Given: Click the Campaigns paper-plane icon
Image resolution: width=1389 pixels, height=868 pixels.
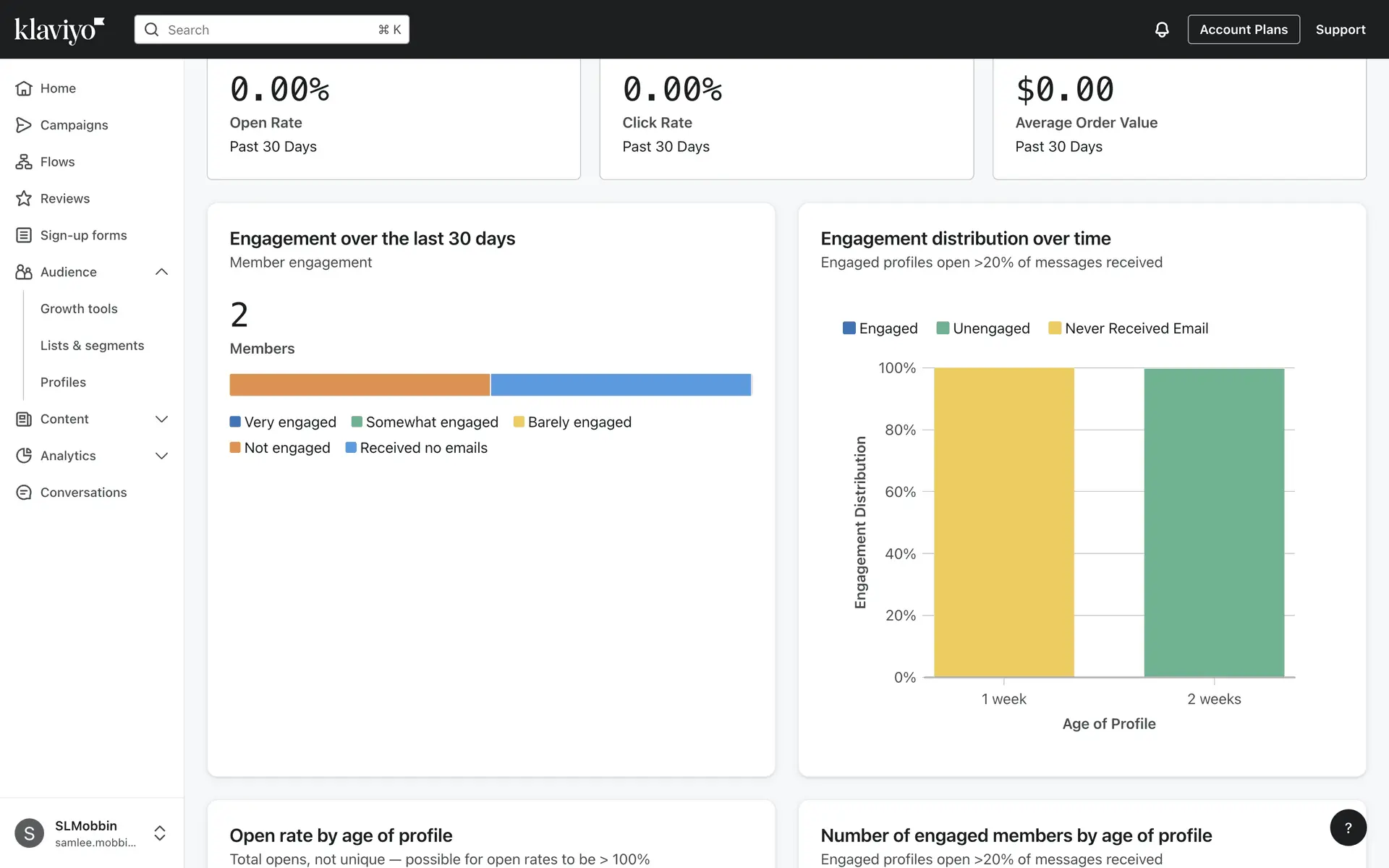Looking at the screenshot, I should [24, 125].
